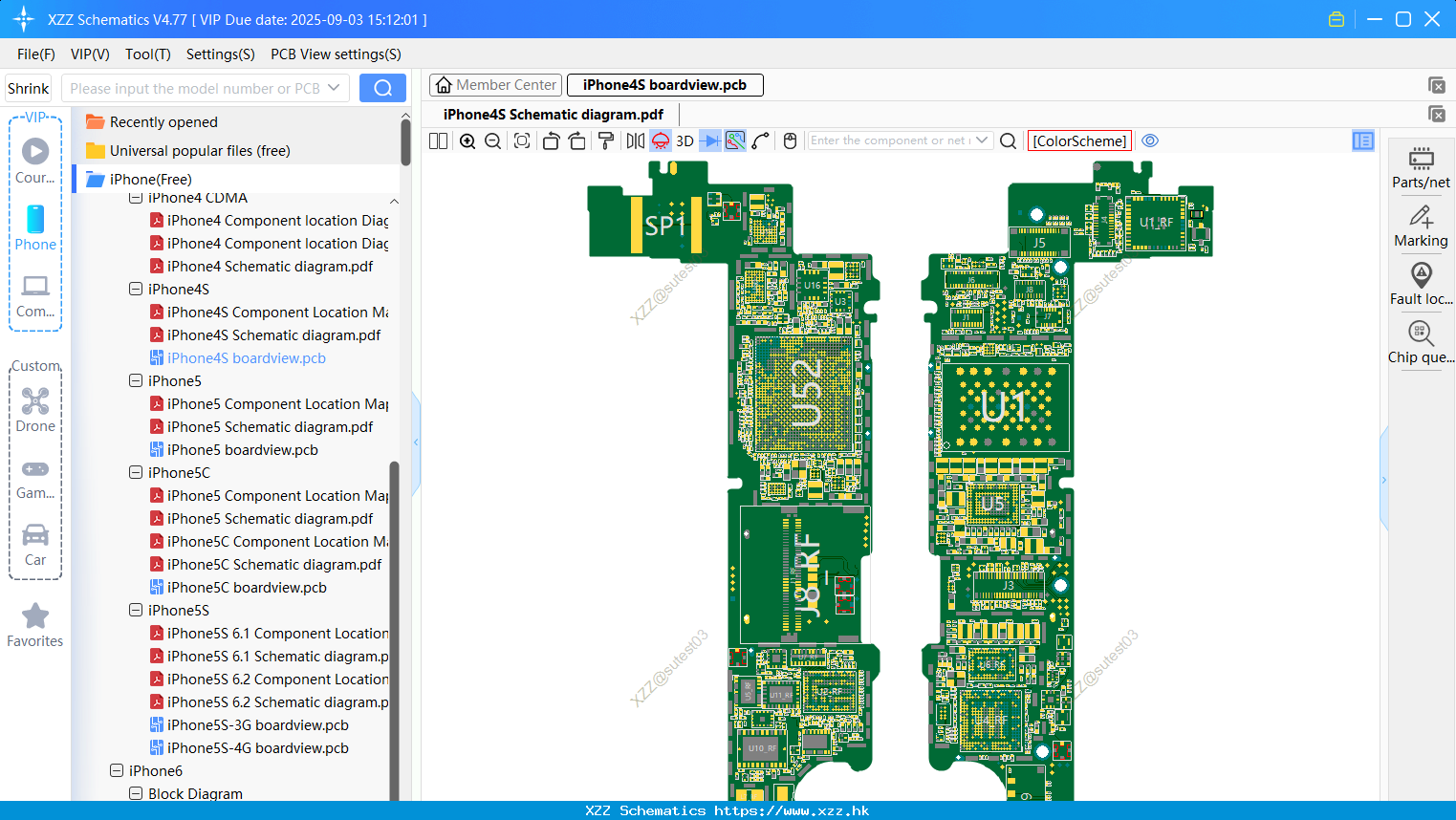
Task: Rotate the board counterclockwise
Action: pos(551,140)
